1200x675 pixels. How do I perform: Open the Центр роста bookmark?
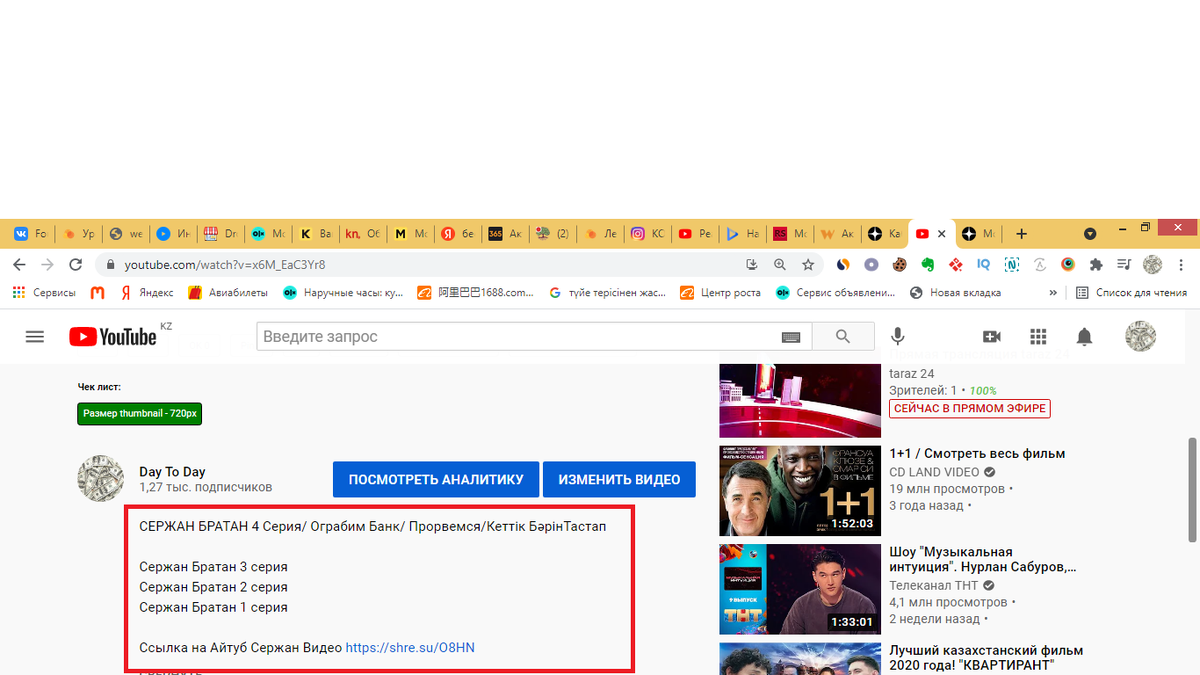tap(720, 293)
